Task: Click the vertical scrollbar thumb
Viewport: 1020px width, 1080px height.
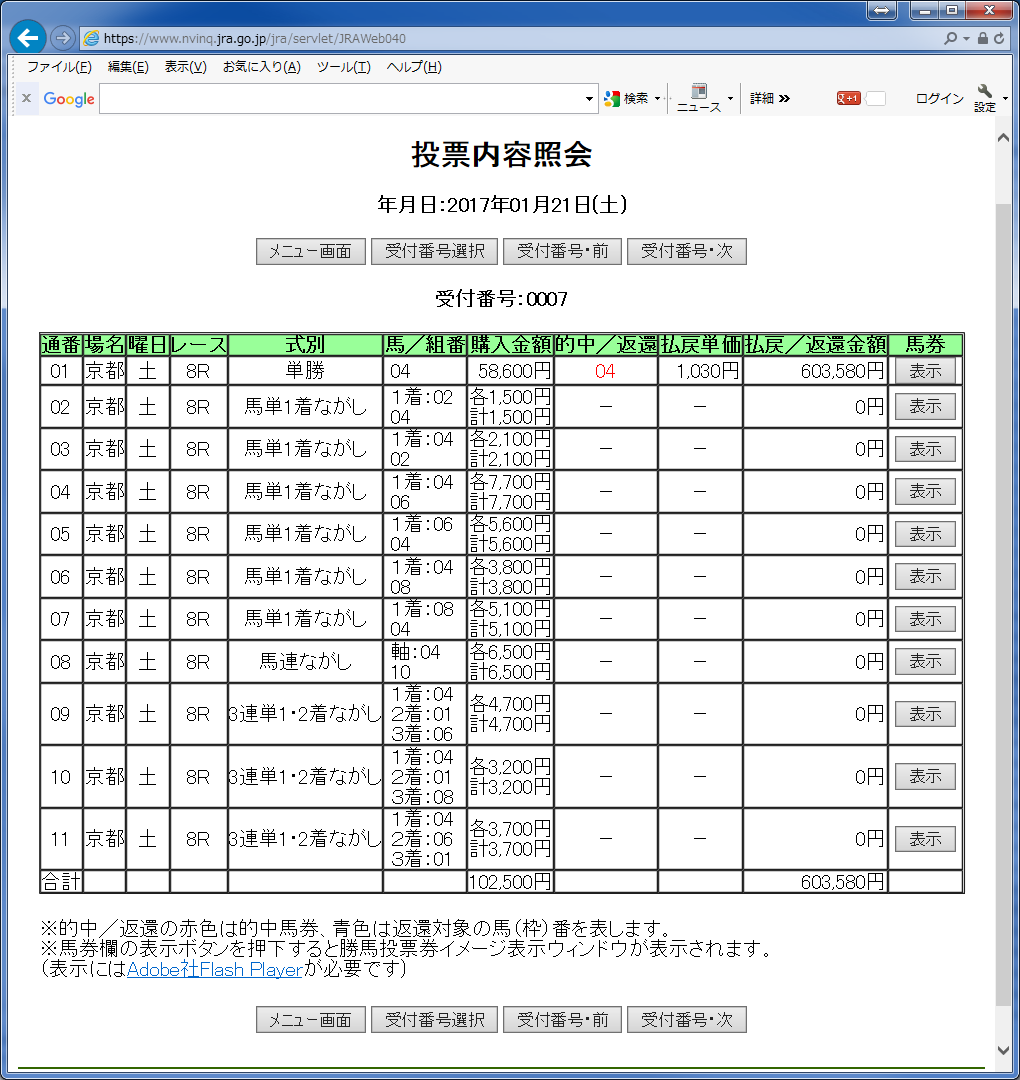Action: [1003, 605]
